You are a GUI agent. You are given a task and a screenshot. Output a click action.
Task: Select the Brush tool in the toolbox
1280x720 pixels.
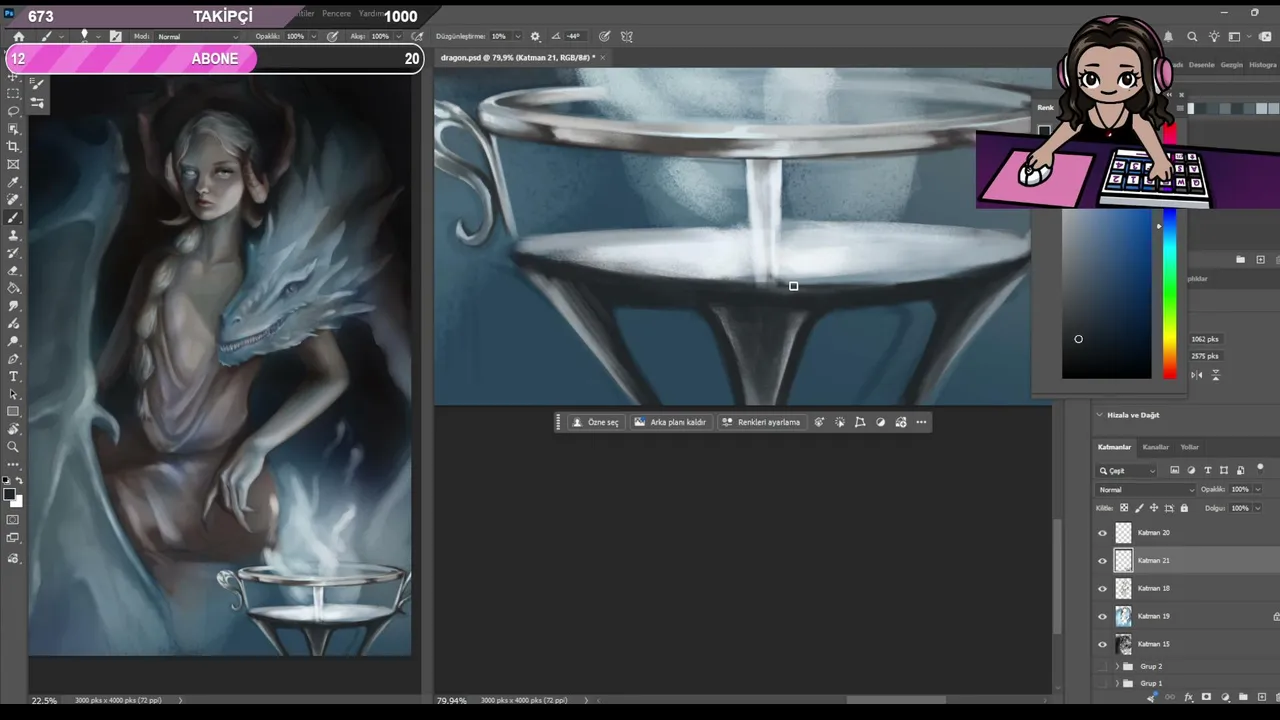coord(13,218)
